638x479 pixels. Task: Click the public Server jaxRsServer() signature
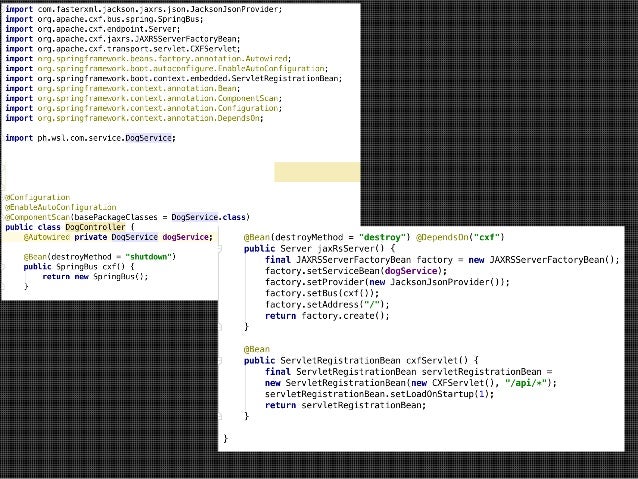click(319, 248)
